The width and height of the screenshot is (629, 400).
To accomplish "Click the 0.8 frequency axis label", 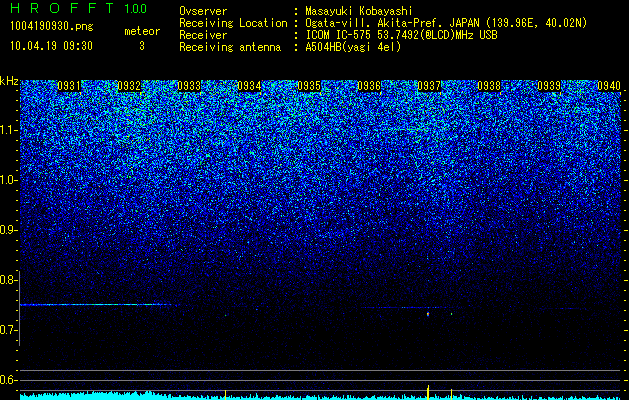I will click(8, 280).
